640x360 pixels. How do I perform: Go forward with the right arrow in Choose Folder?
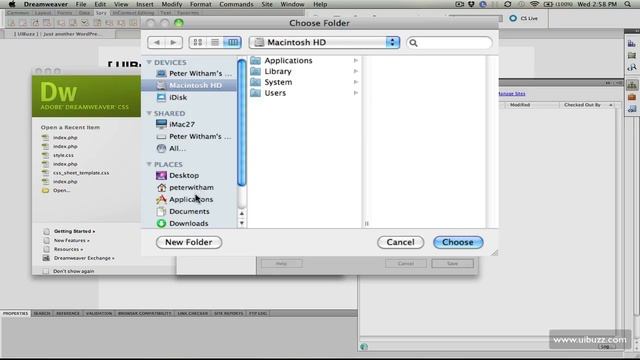pos(173,42)
